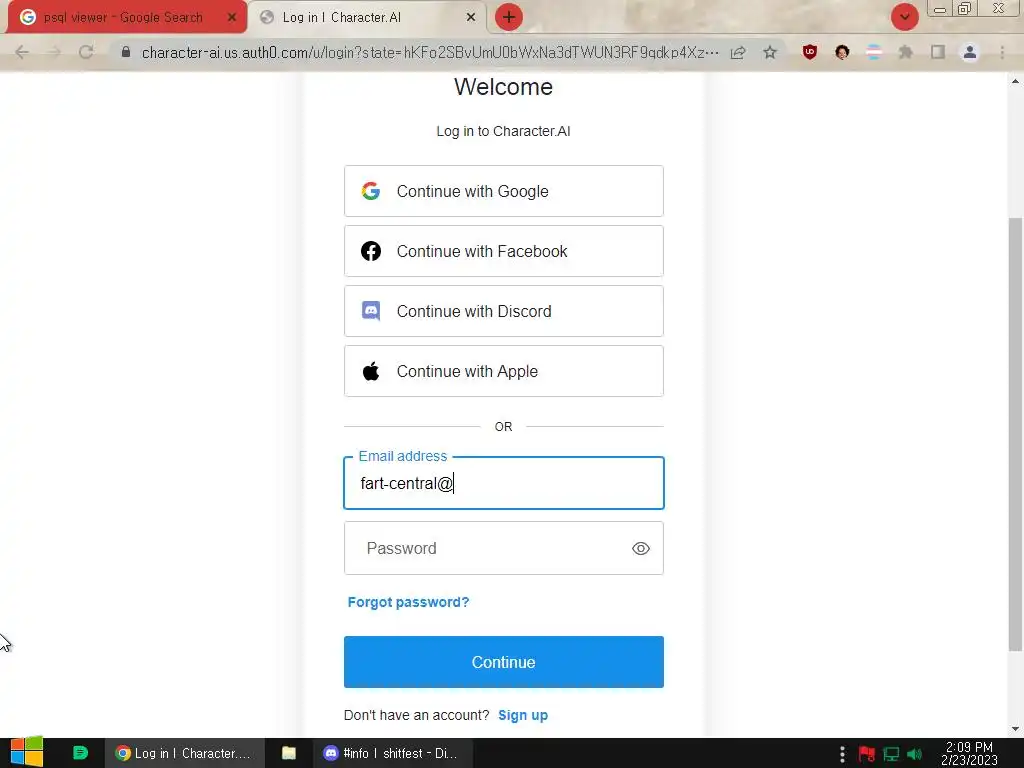Continue with Apple

coord(504,371)
